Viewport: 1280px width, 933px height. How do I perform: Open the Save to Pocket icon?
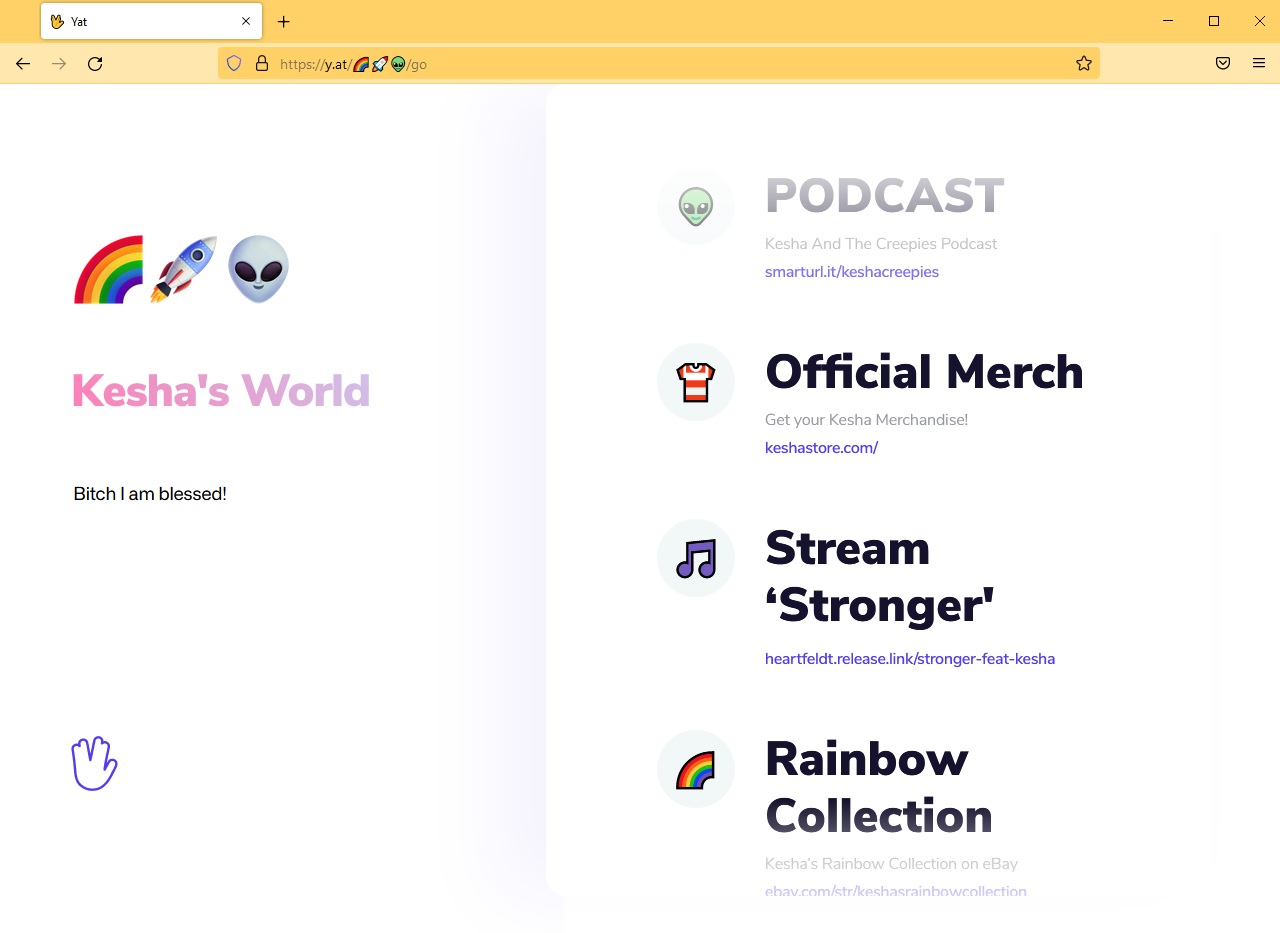pos(1222,64)
